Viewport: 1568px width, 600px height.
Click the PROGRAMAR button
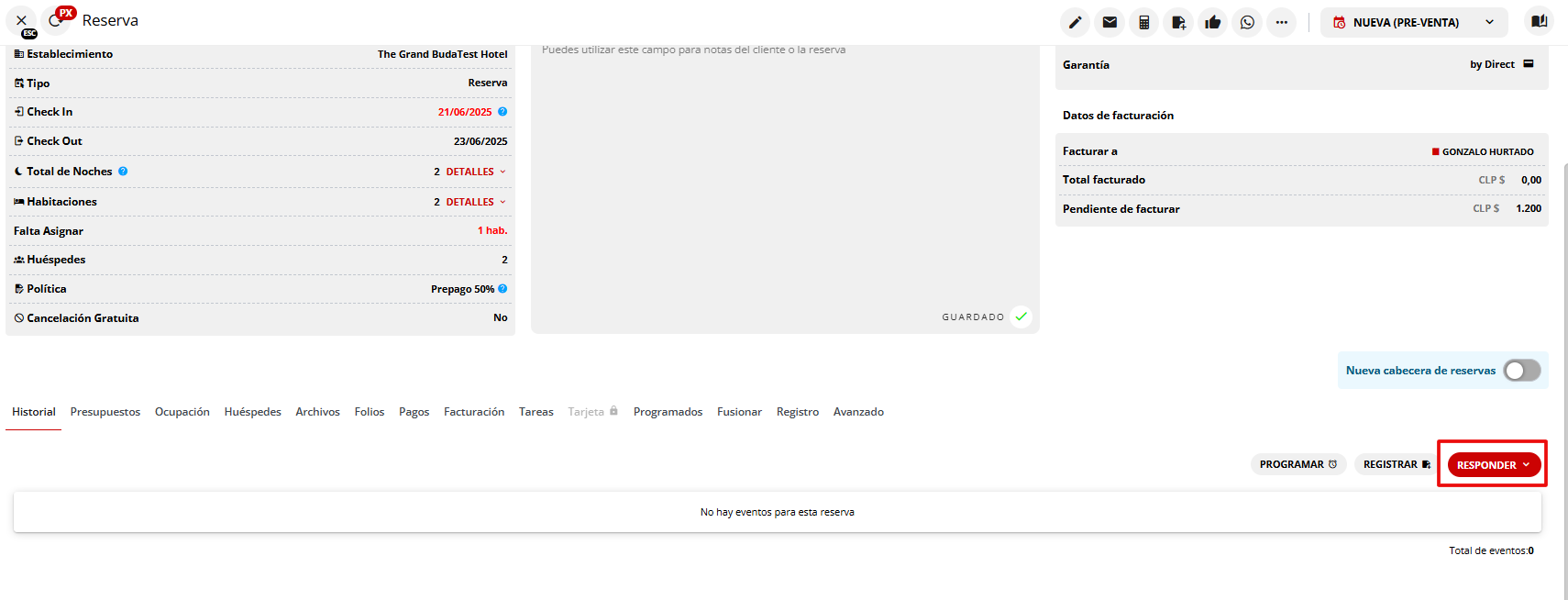[x=1298, y=464]
